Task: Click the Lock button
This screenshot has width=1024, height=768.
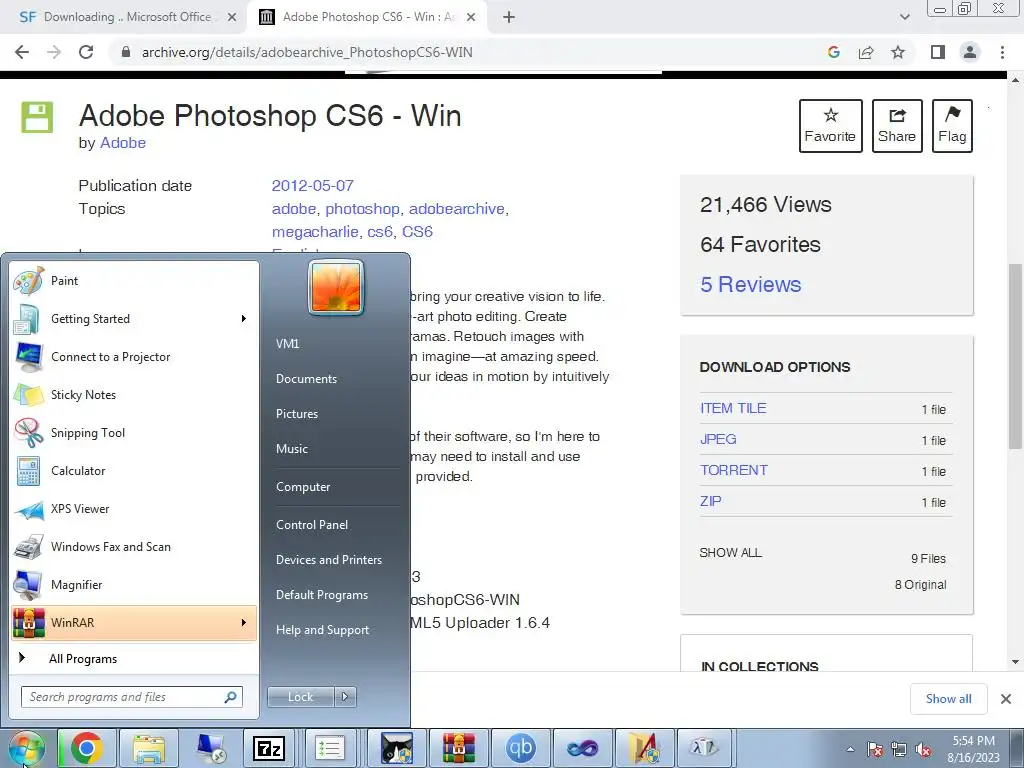Action: coord(300,697)
